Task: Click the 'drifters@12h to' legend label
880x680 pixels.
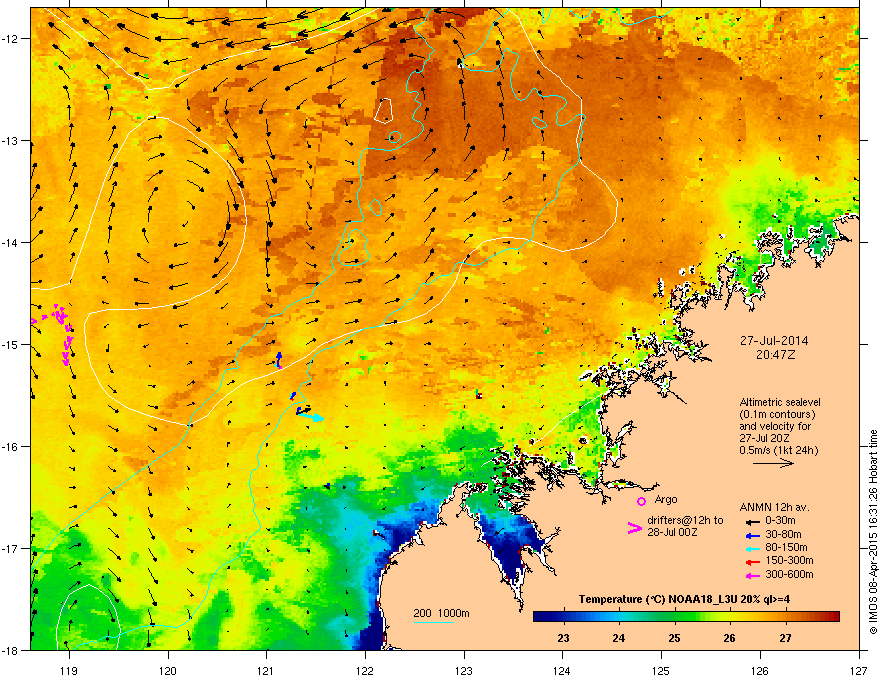Action: coord(685,521)
